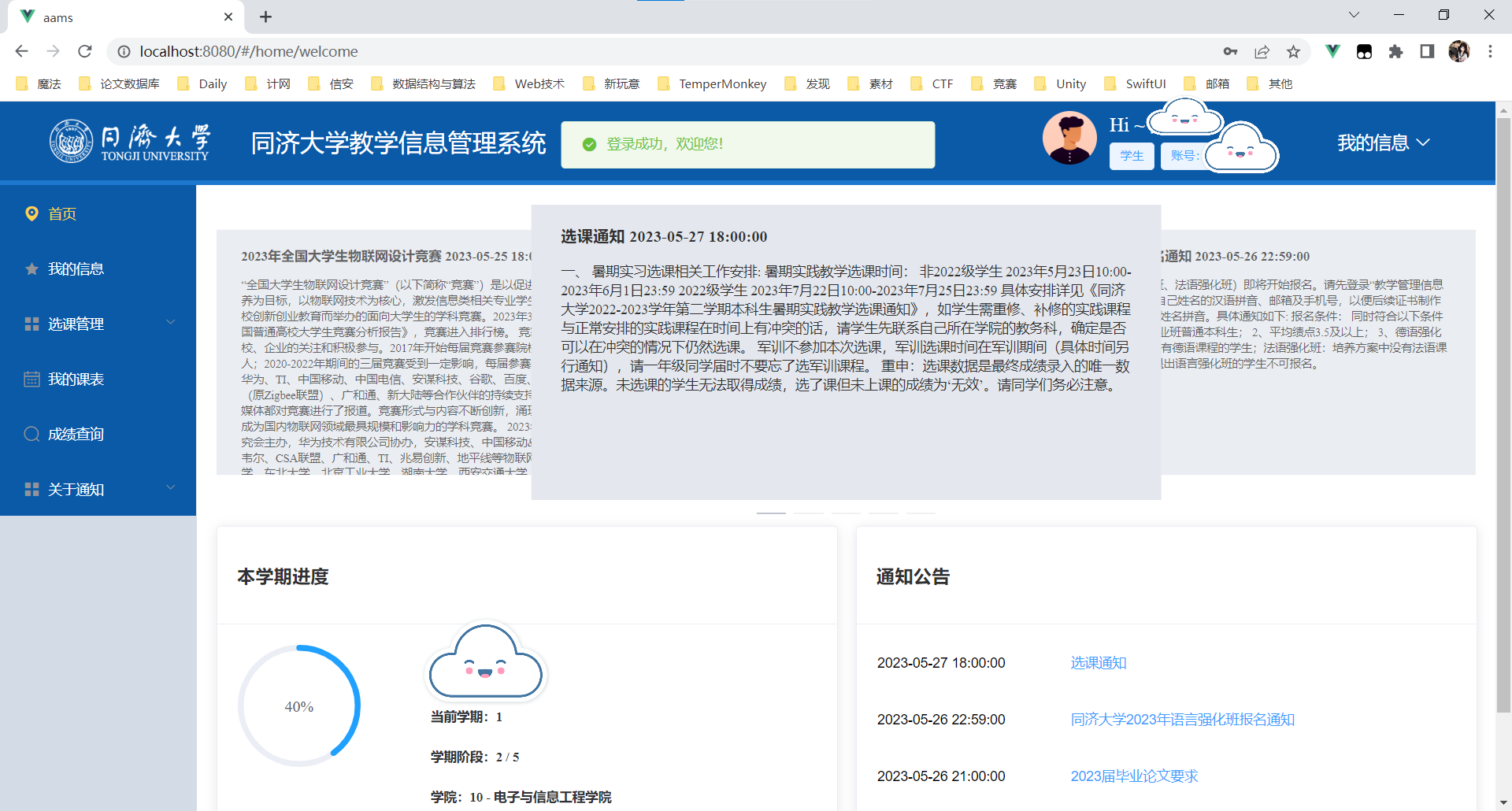1512x811 pixels.
Task: Click the 登录成功，欢迎您! success message
Action: [x=748, y=144]
